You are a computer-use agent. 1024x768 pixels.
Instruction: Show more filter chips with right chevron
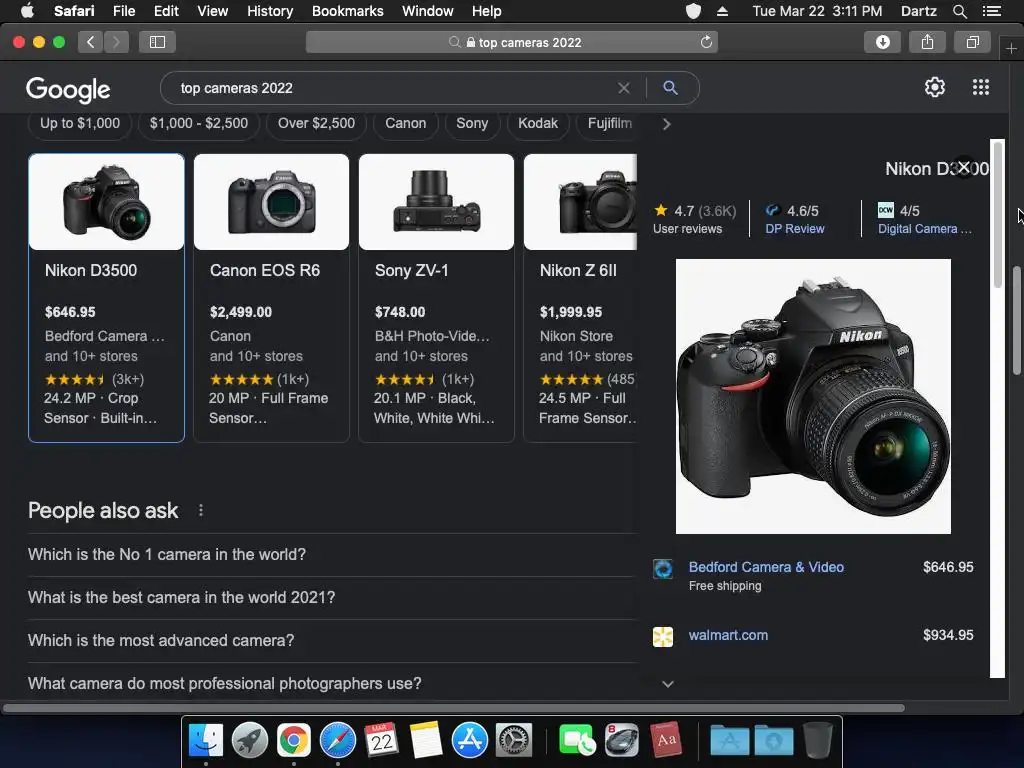666,123
